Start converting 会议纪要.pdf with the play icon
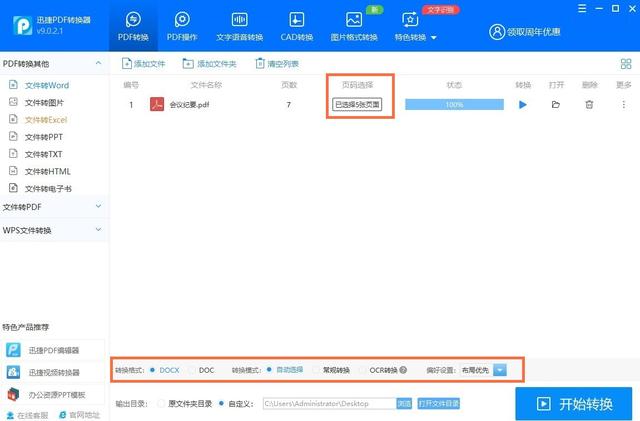 522,104
